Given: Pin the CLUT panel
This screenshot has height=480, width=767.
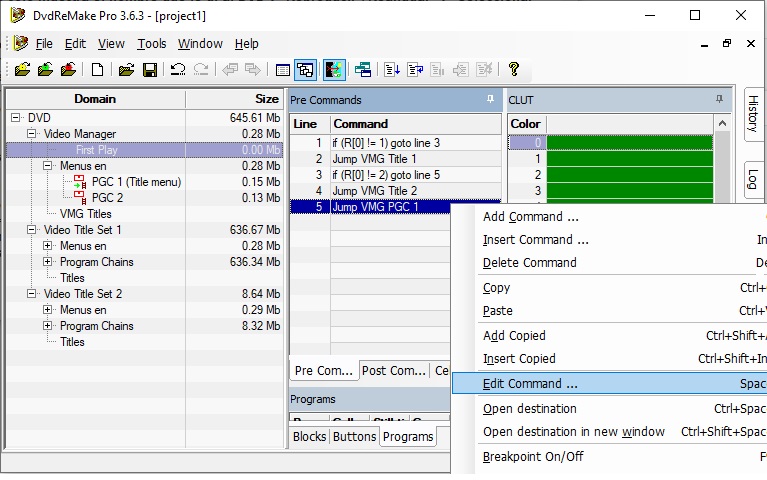Looking at the screenshot, I should tap(719, 99).
